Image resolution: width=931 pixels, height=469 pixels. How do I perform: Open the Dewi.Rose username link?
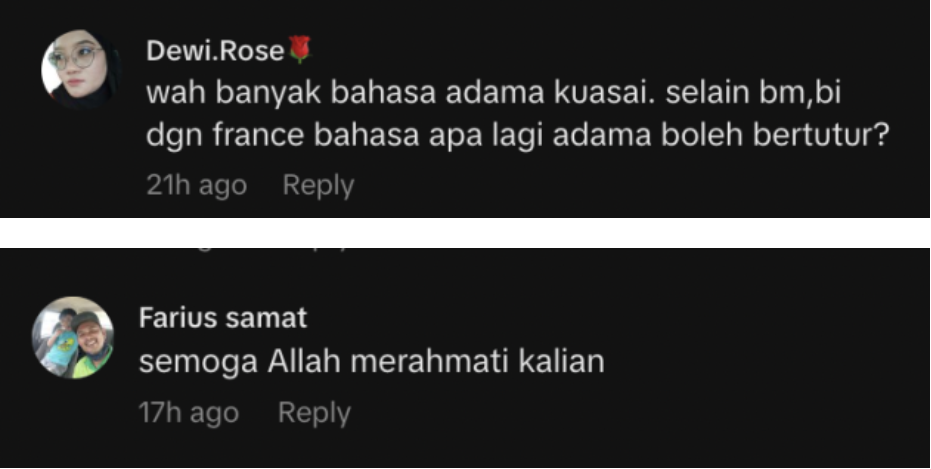tap(216, 52)
